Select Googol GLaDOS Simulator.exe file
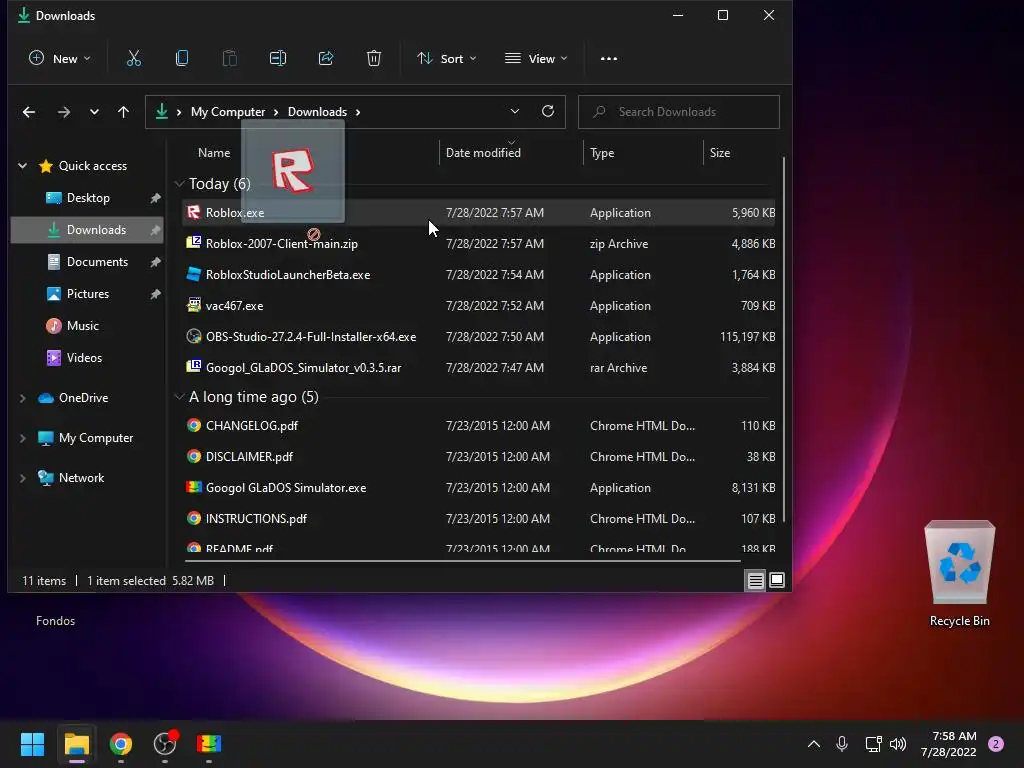 coord(479,488)
